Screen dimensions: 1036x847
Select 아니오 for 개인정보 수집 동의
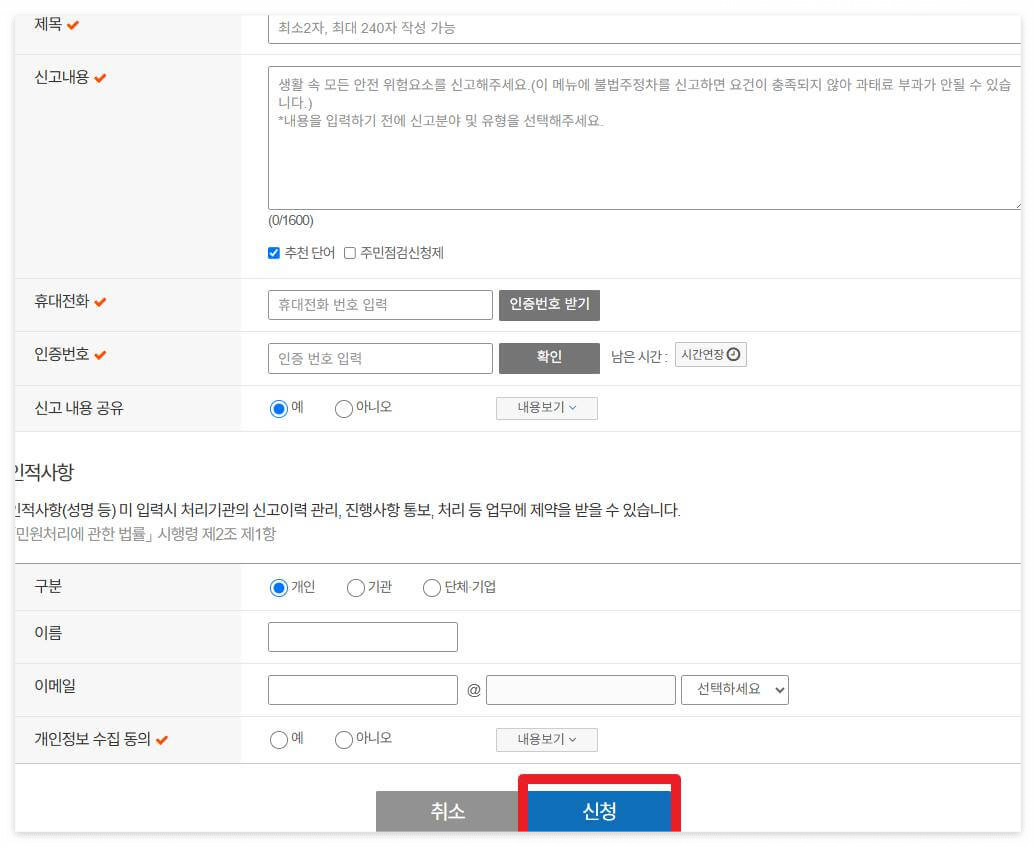[344, 740]
